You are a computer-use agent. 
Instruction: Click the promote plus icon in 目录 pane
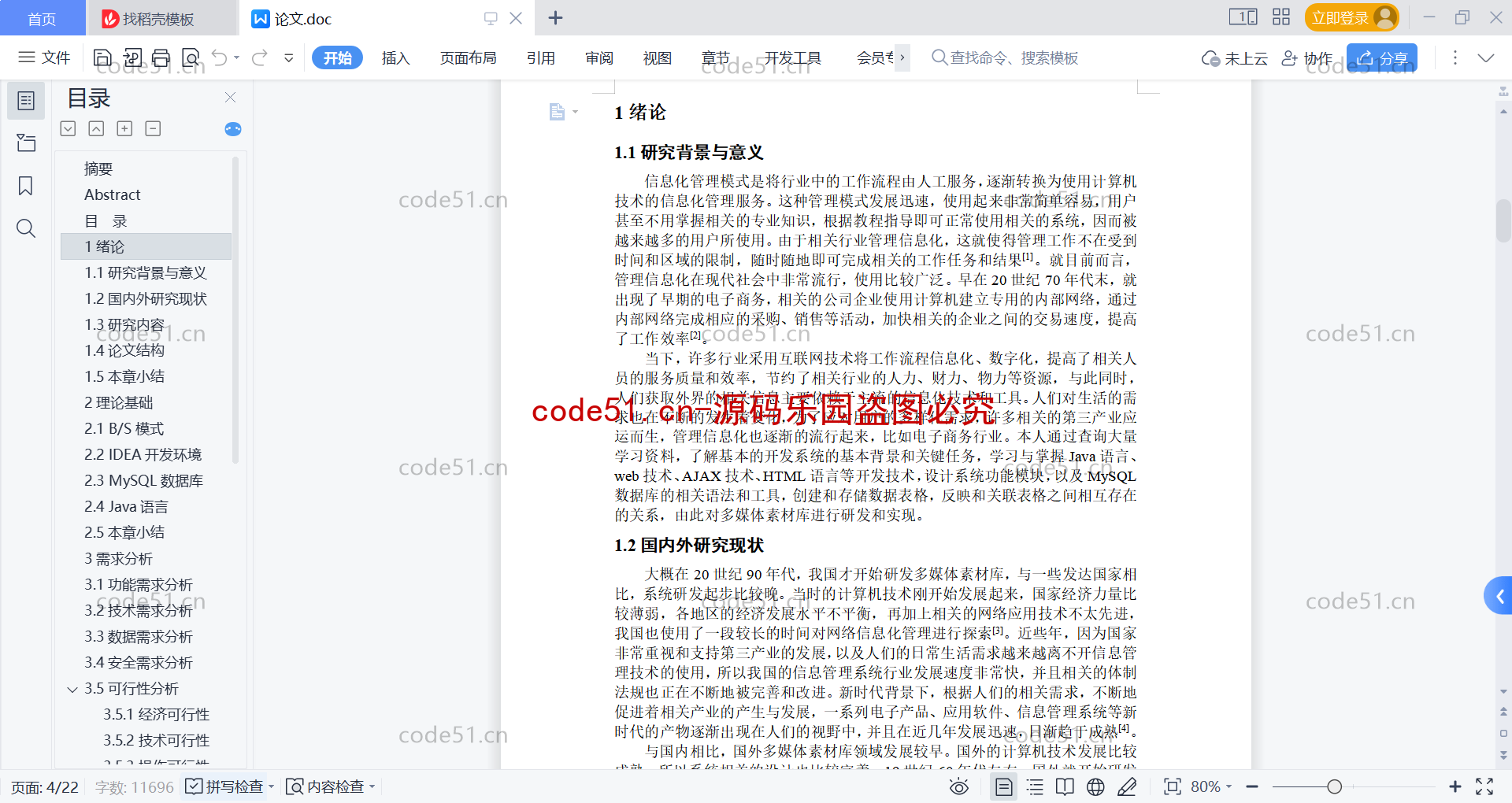(124, 128)
